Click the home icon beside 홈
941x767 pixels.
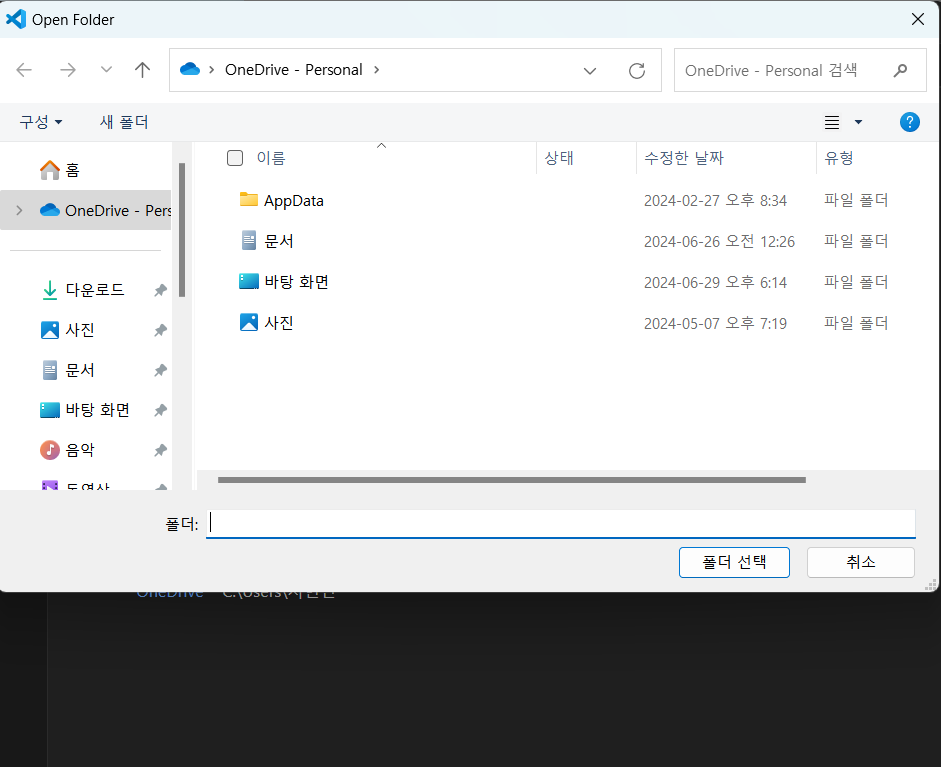50,170
